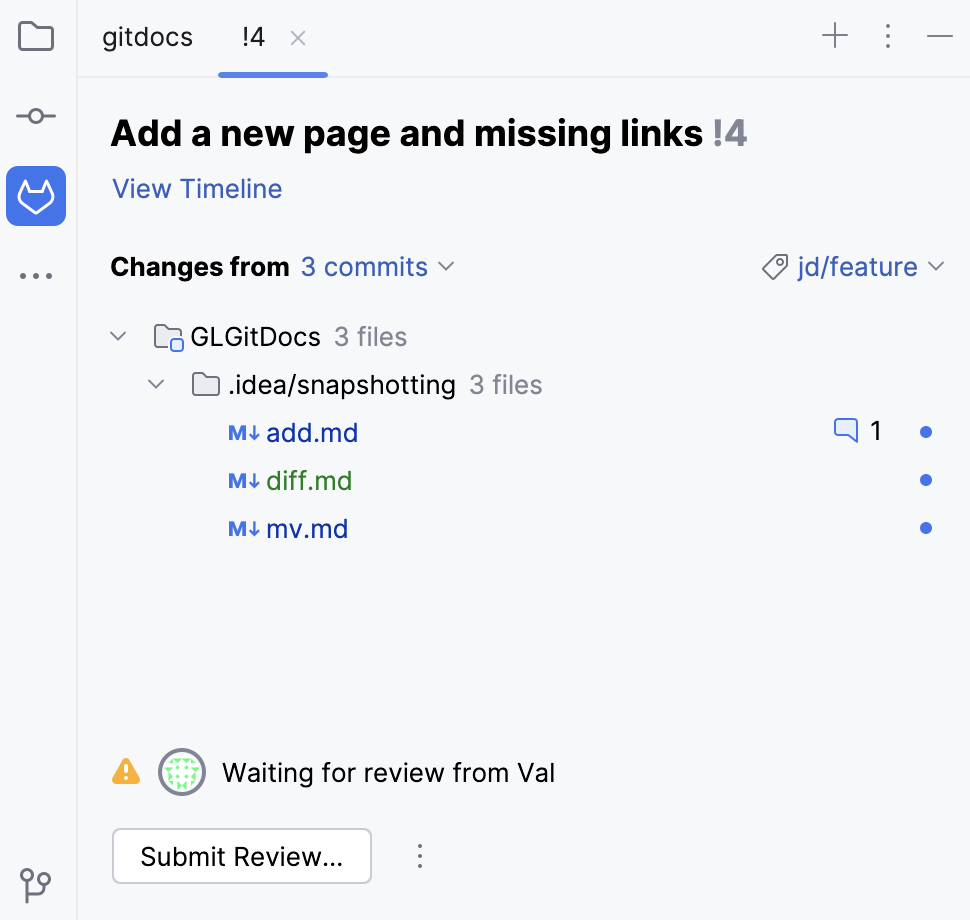The width and height of the screenshot is (970, 920).
Task: Toggle the unread indicator next to mv.md
Action: click(x=925, y=528)
